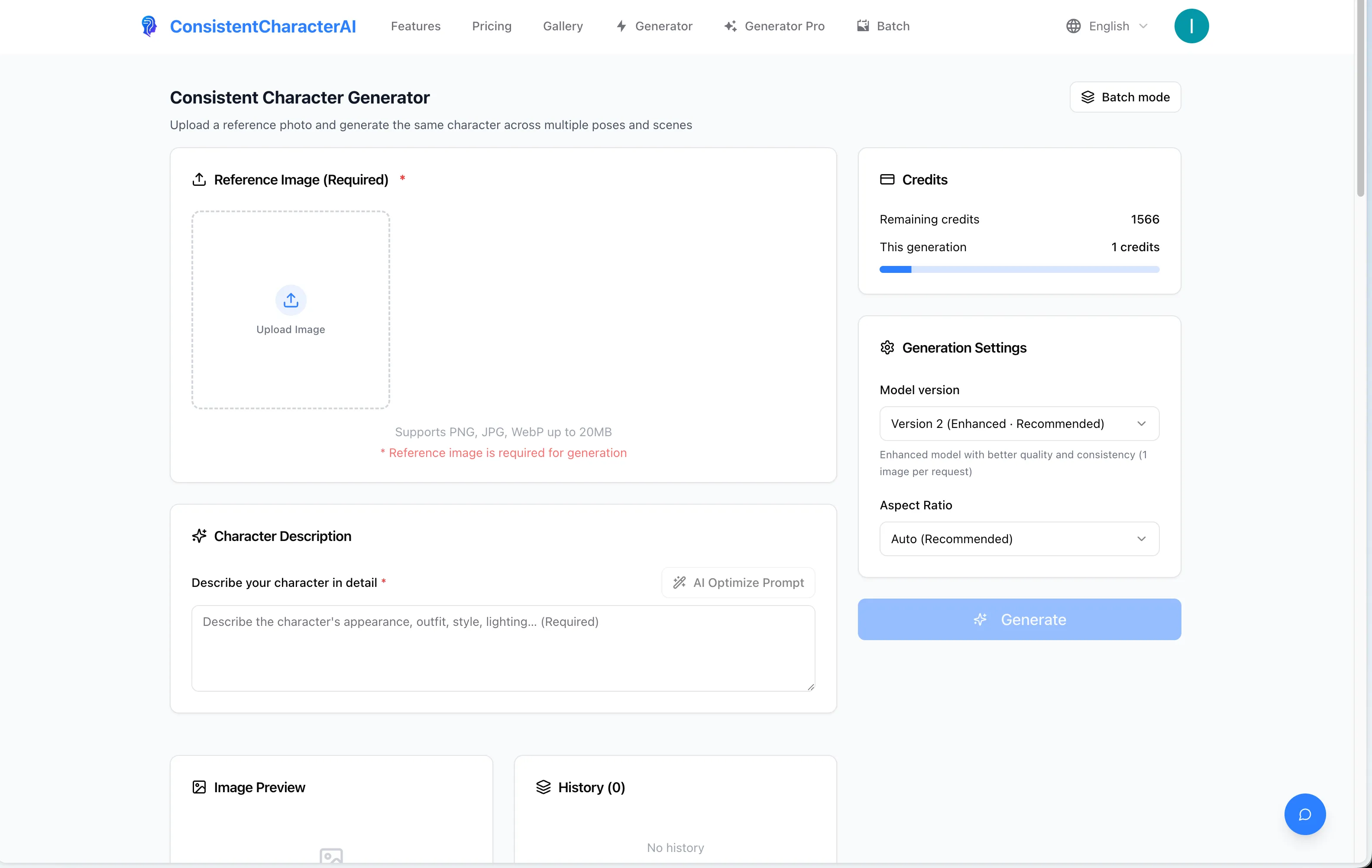Go to the Pricing page

point(491,26)
